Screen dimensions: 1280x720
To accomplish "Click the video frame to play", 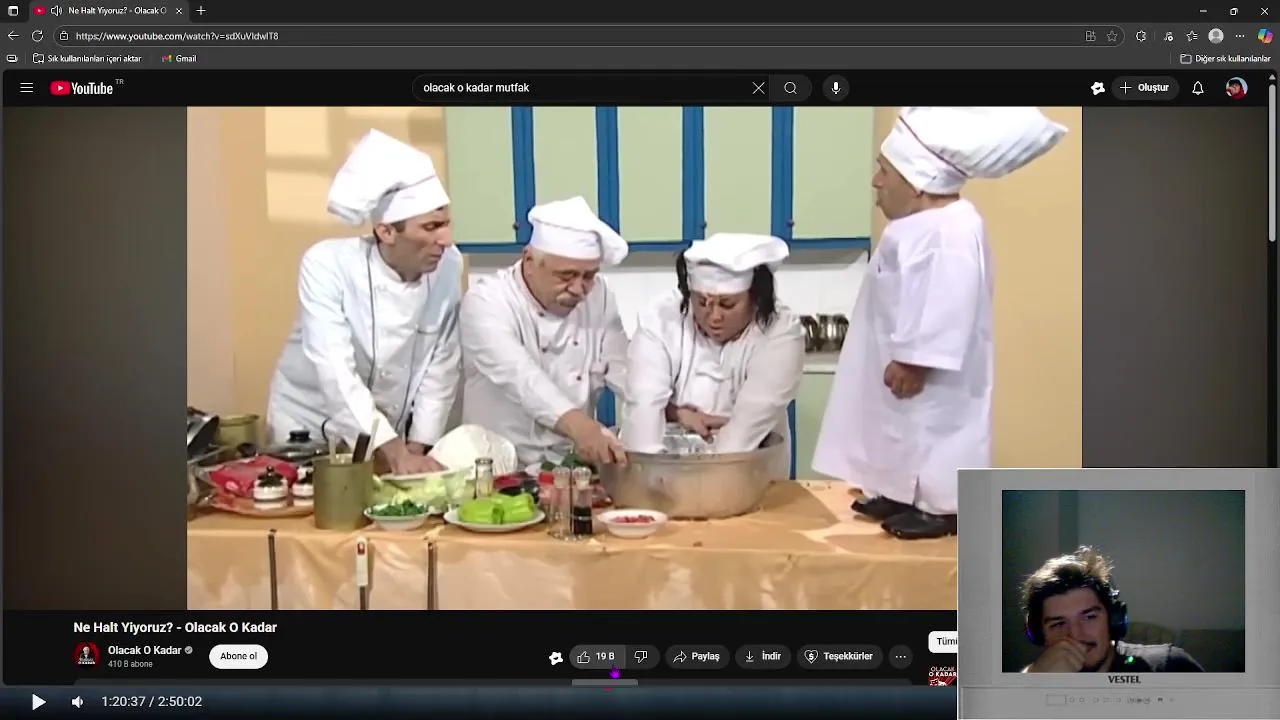I will click(x=634, y=358).
